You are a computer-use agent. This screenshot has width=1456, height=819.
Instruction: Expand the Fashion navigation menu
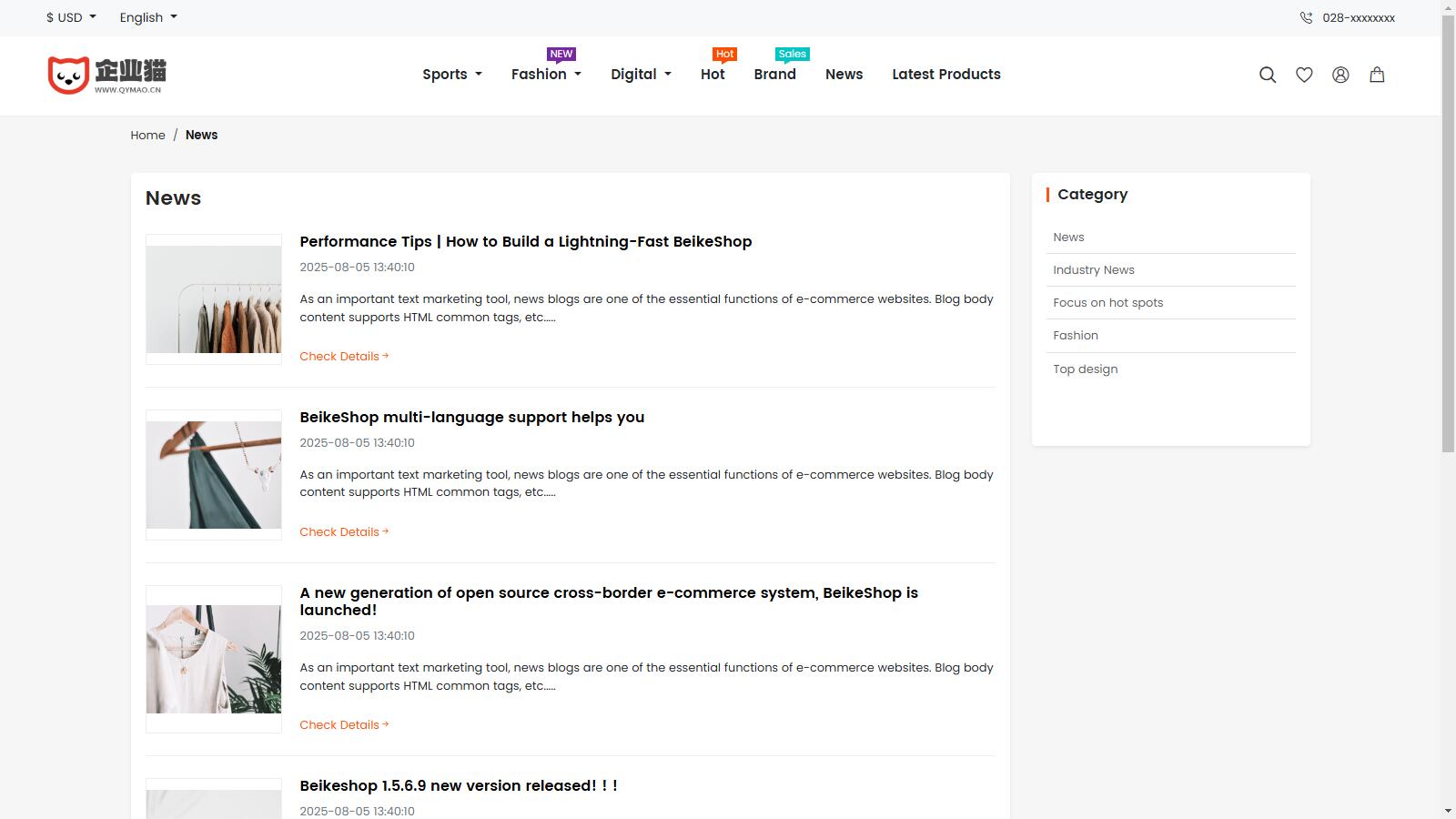tap(545, 75)
